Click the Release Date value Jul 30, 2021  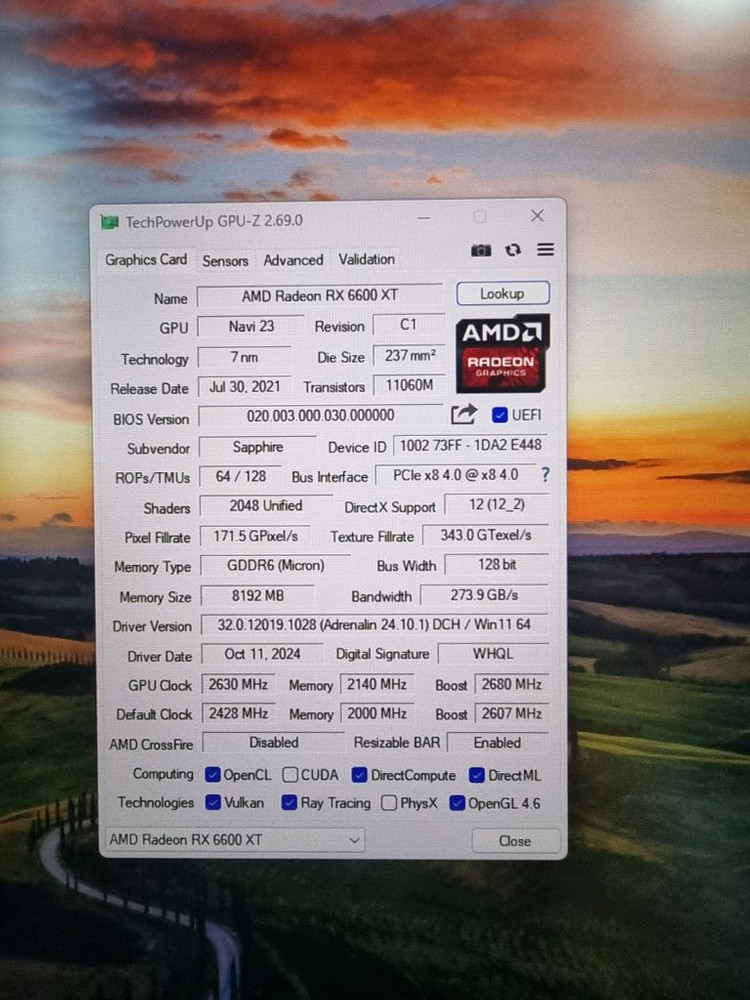coord(245,386)
